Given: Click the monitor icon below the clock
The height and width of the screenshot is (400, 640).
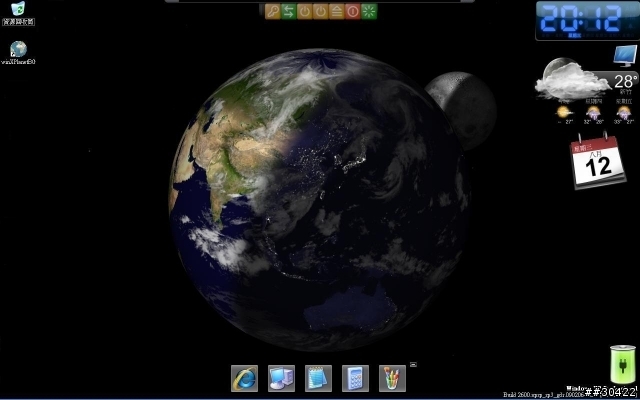Looking at the screenshot, I should [x=625, y=56].
